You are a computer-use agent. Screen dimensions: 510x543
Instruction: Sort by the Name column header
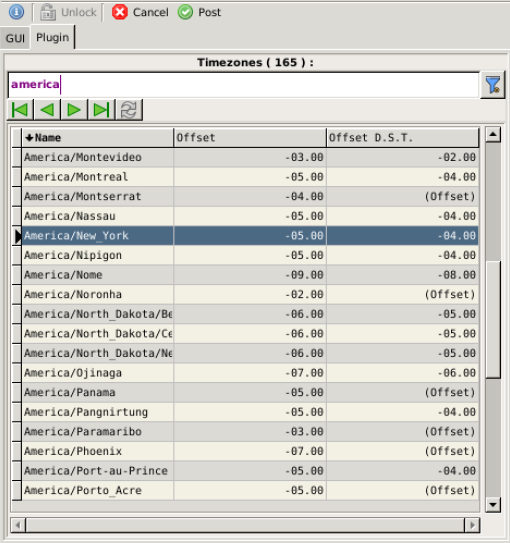pyautogui.click(x=98, y=138)
